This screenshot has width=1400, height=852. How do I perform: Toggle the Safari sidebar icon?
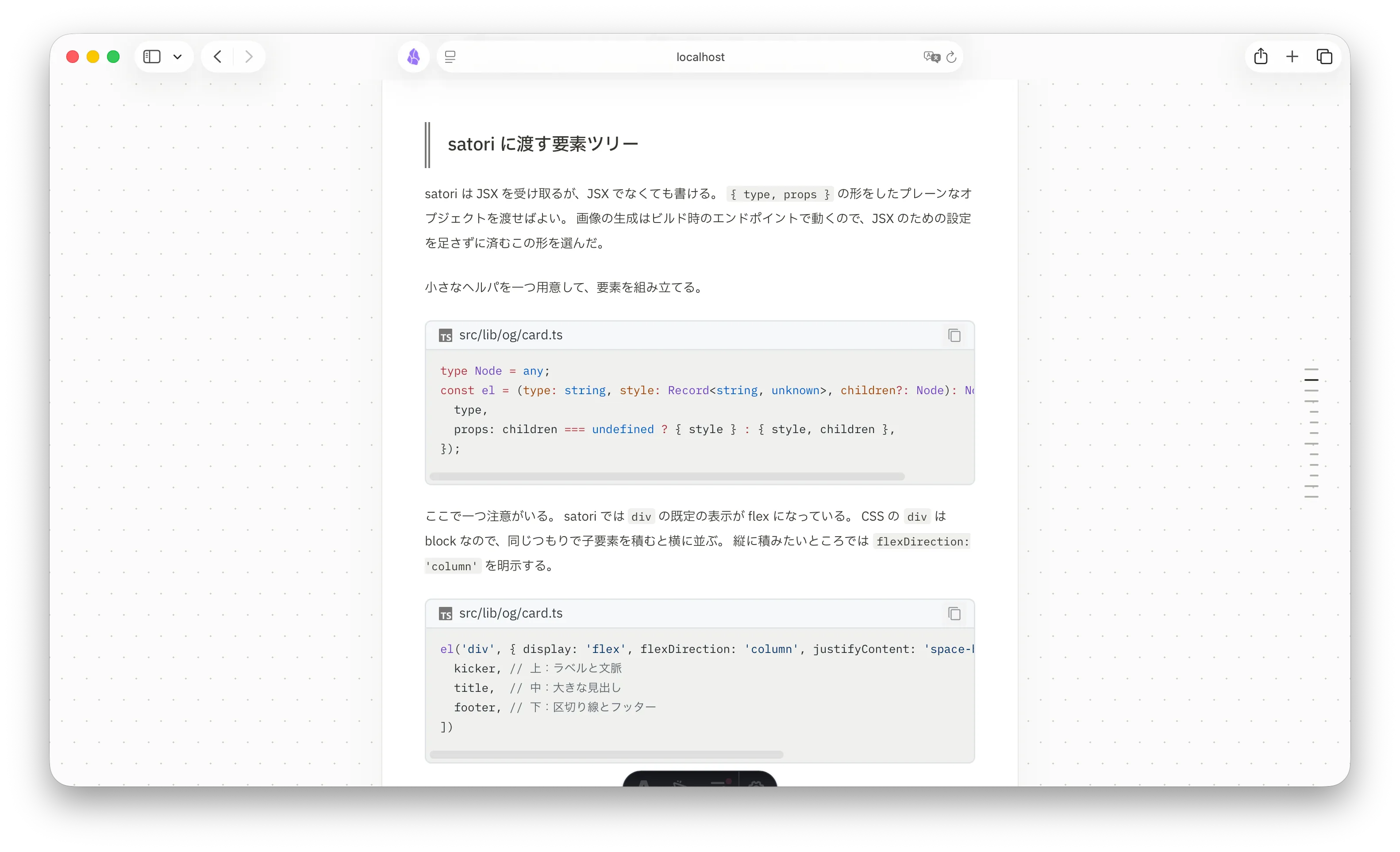tap(152, 57)
